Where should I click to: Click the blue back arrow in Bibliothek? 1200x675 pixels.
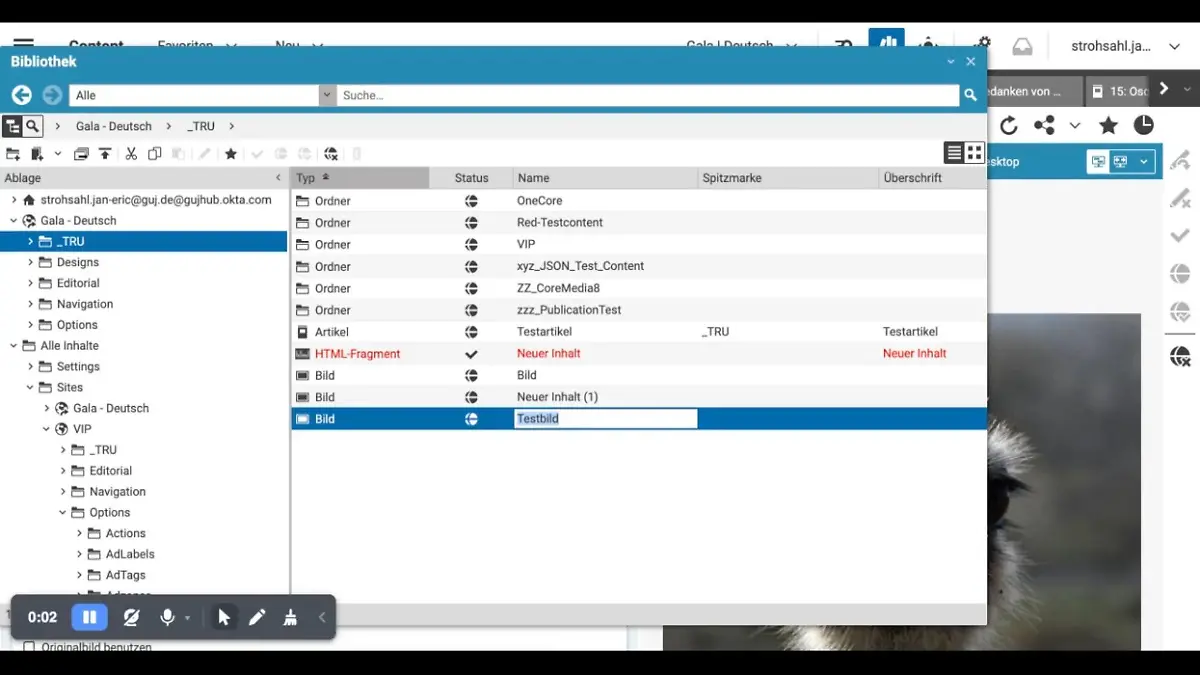pyautogui.click(x=22, y=95)
